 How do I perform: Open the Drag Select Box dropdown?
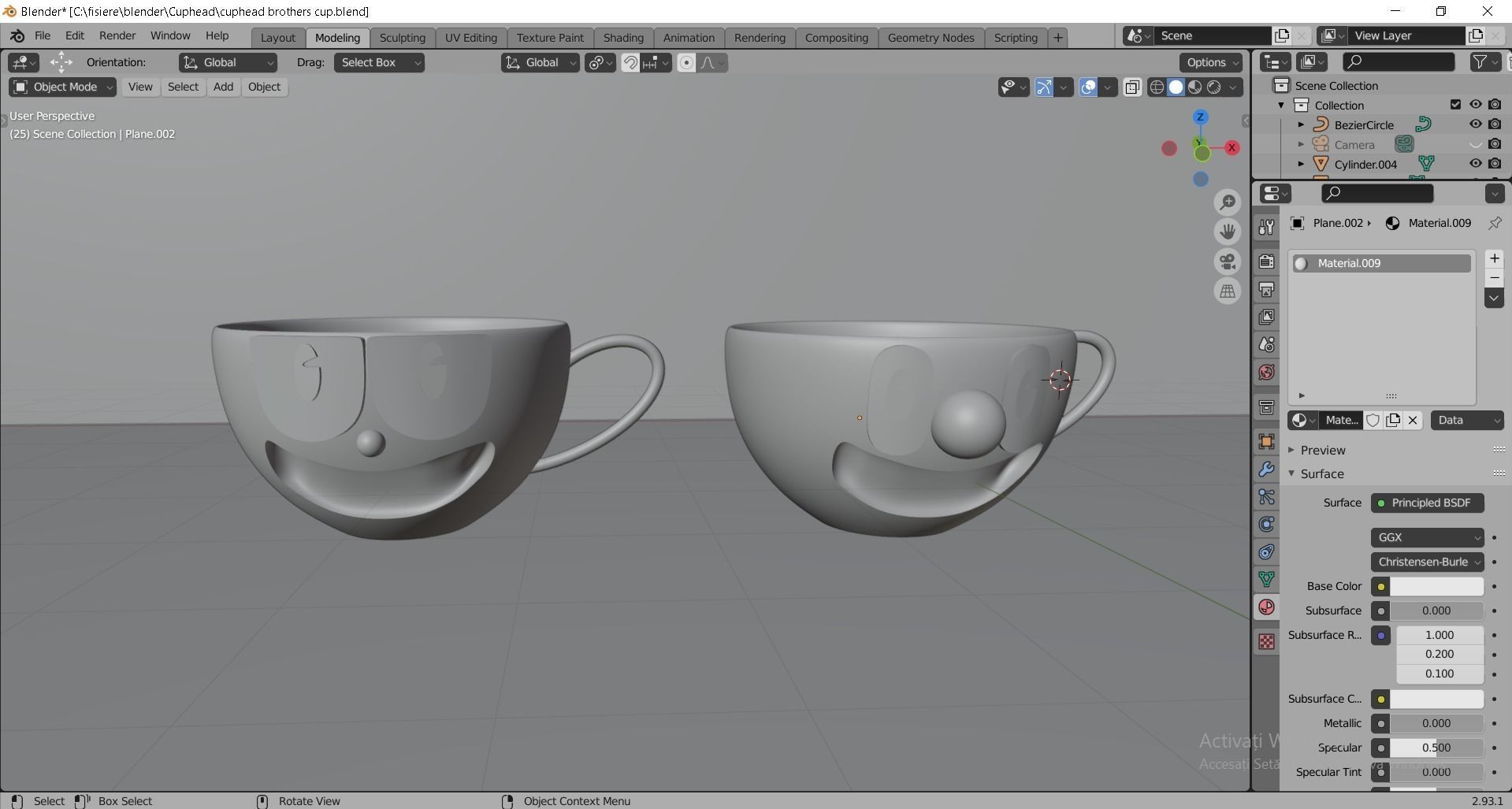click(x=379, y=63)
